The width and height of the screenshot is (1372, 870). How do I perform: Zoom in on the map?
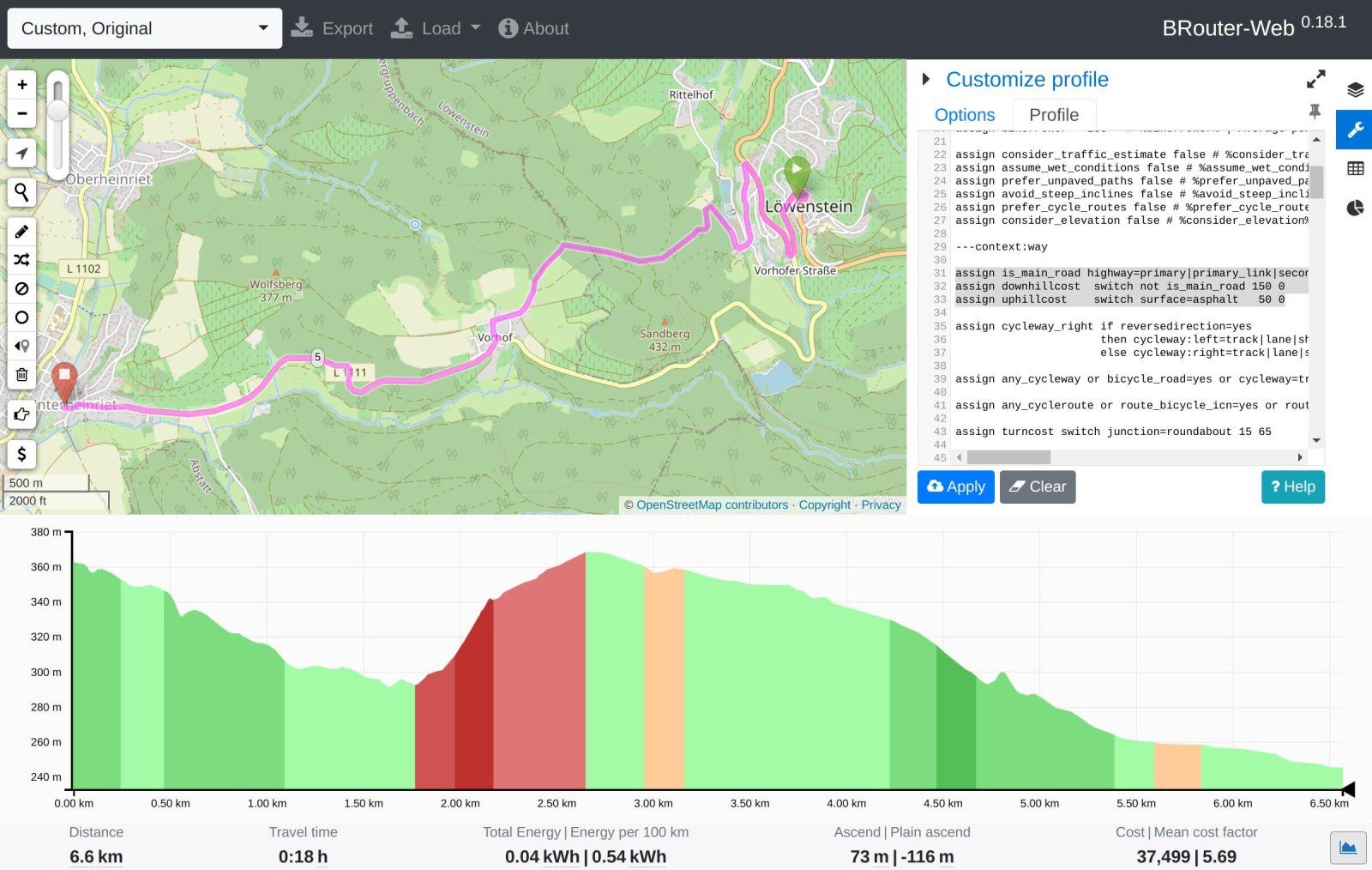(22, 84)
